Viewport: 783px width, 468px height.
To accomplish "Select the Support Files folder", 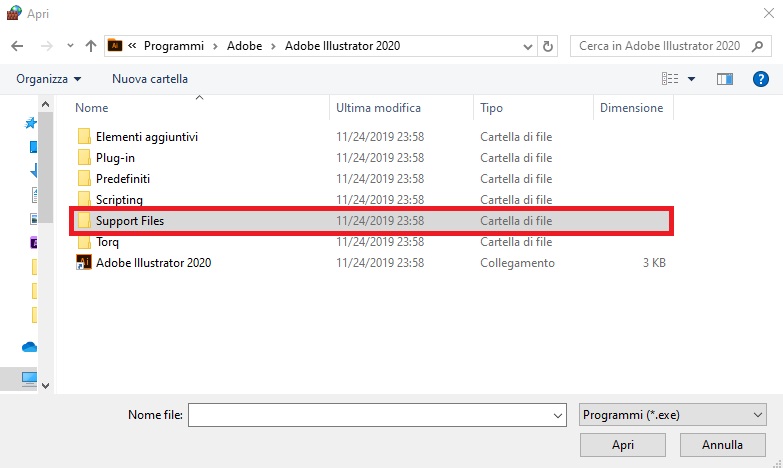I will pyautogui.click(x=372, y=221).
